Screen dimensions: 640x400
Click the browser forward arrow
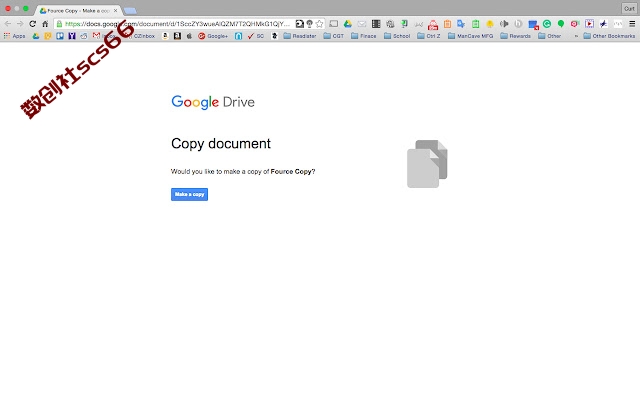coord(20,24)
